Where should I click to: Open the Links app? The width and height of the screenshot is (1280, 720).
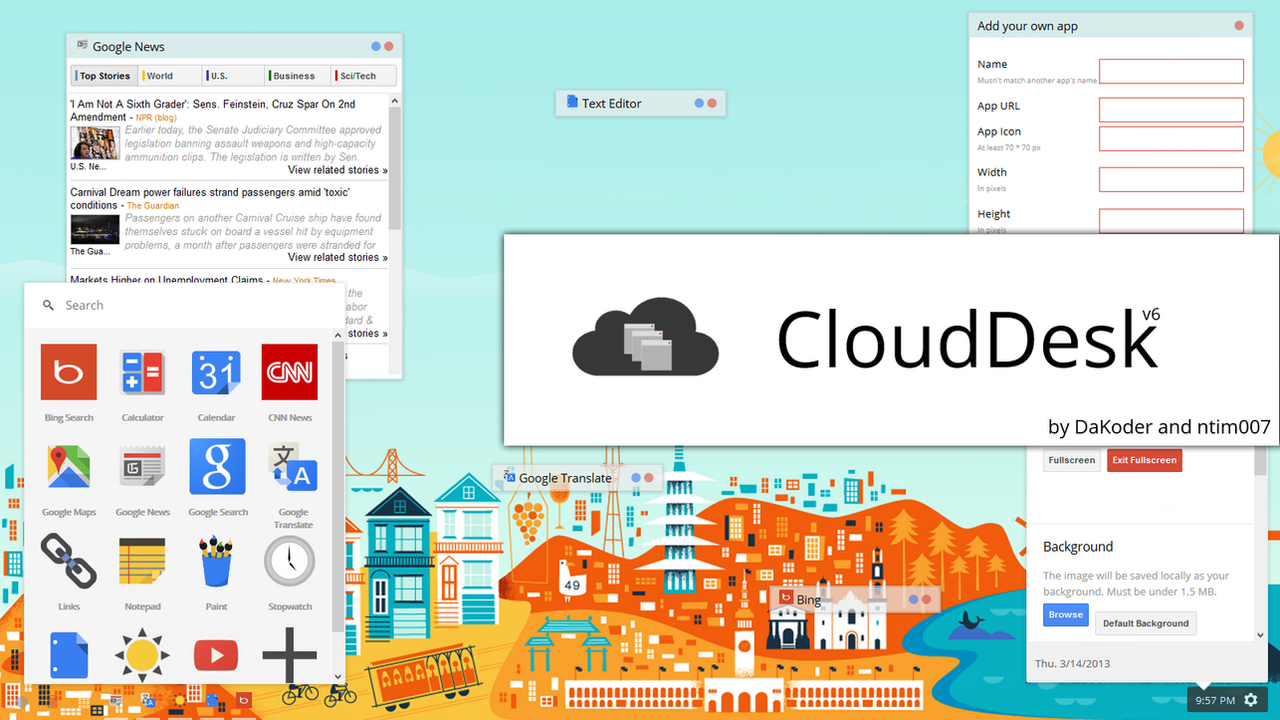tap(69, 561)
